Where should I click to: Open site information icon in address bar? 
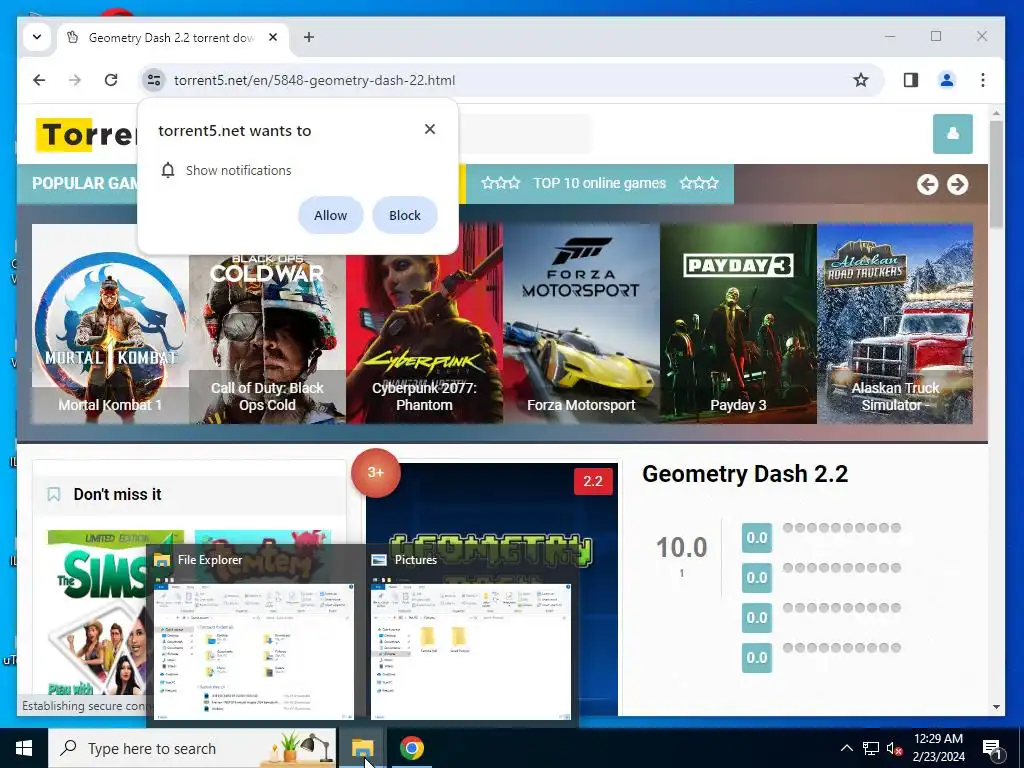pyautogui.click(x=153, y=80)
